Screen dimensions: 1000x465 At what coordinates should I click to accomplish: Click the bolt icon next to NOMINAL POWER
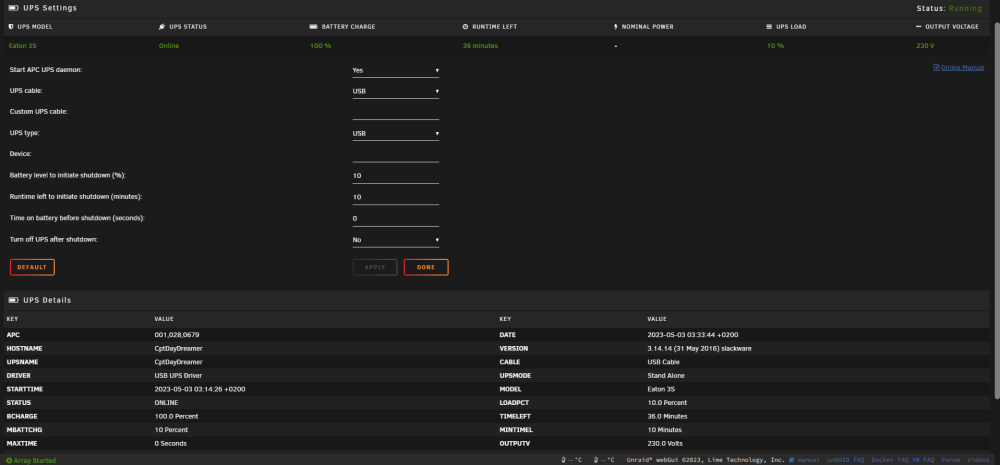point(615,27)
